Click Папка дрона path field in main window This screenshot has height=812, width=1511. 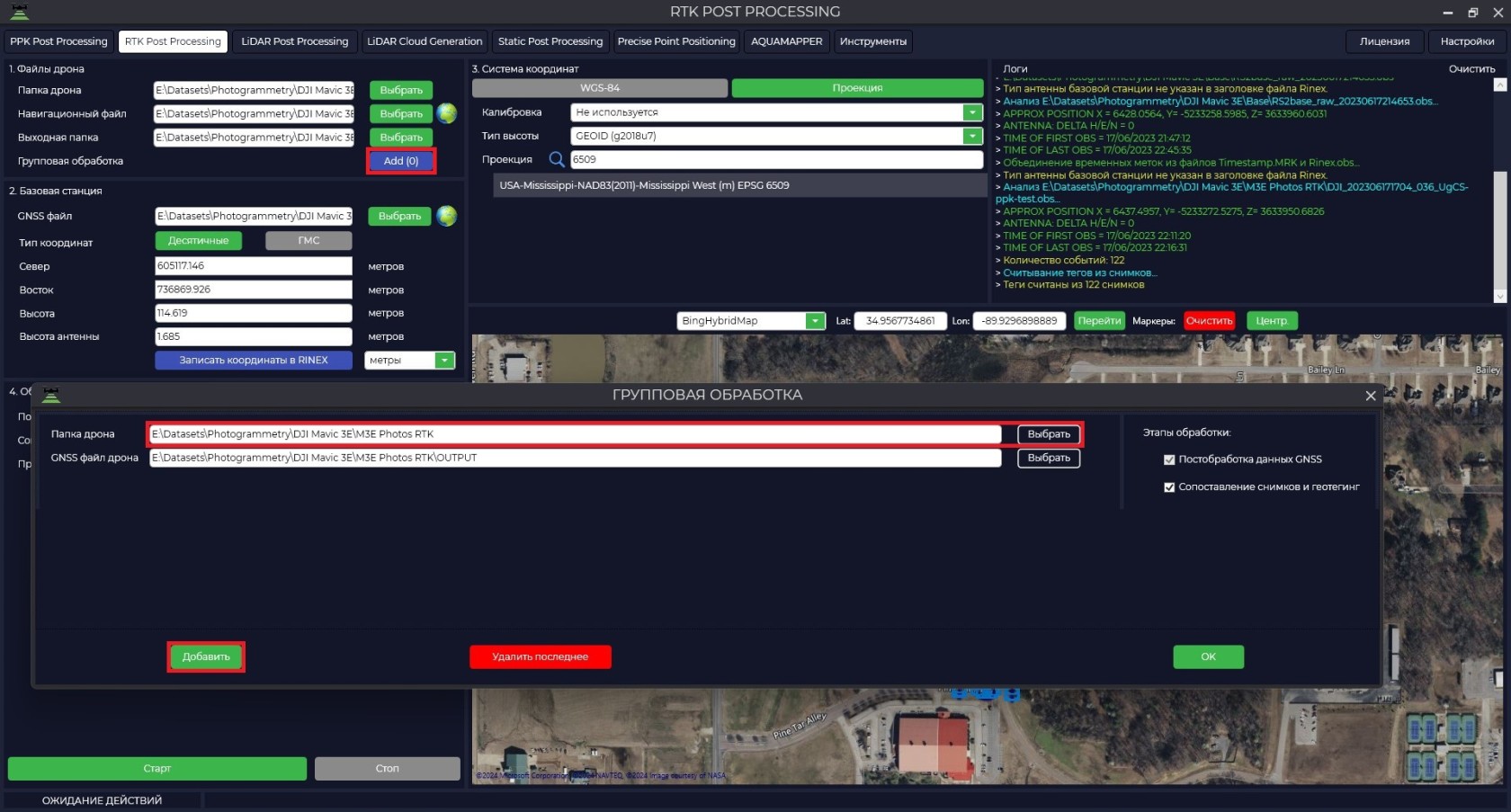point(254,90)
